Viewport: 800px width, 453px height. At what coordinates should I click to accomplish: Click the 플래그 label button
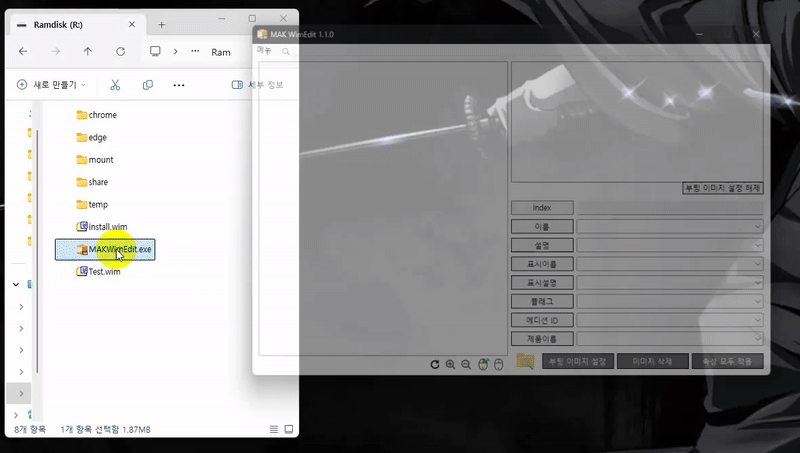point(542,301)
